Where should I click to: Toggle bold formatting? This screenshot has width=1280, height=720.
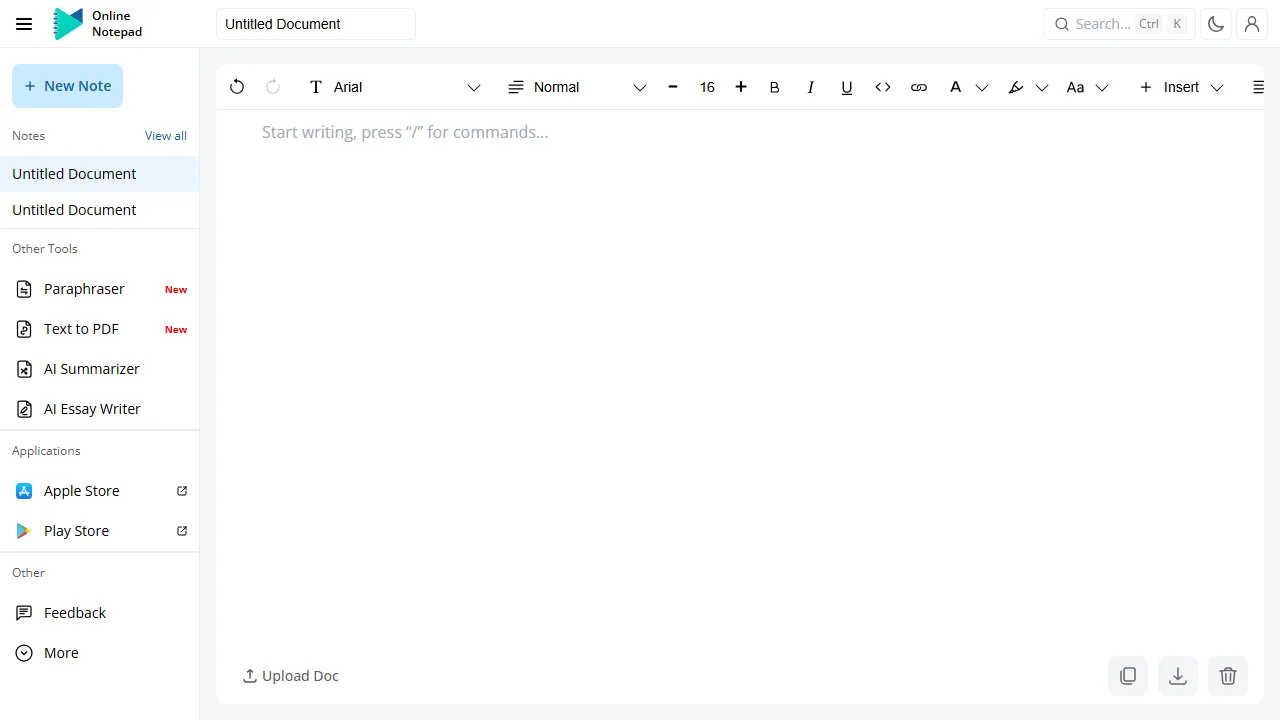point(774,87)
